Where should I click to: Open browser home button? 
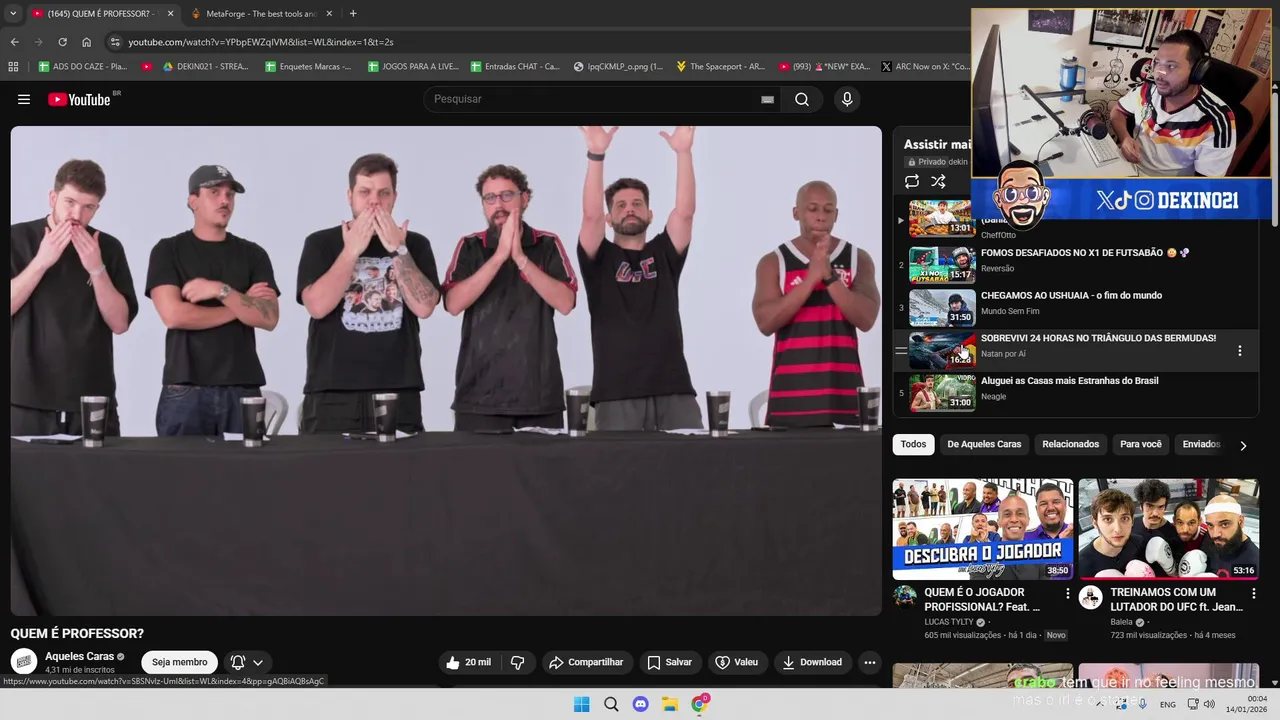(x=86, y=42)
